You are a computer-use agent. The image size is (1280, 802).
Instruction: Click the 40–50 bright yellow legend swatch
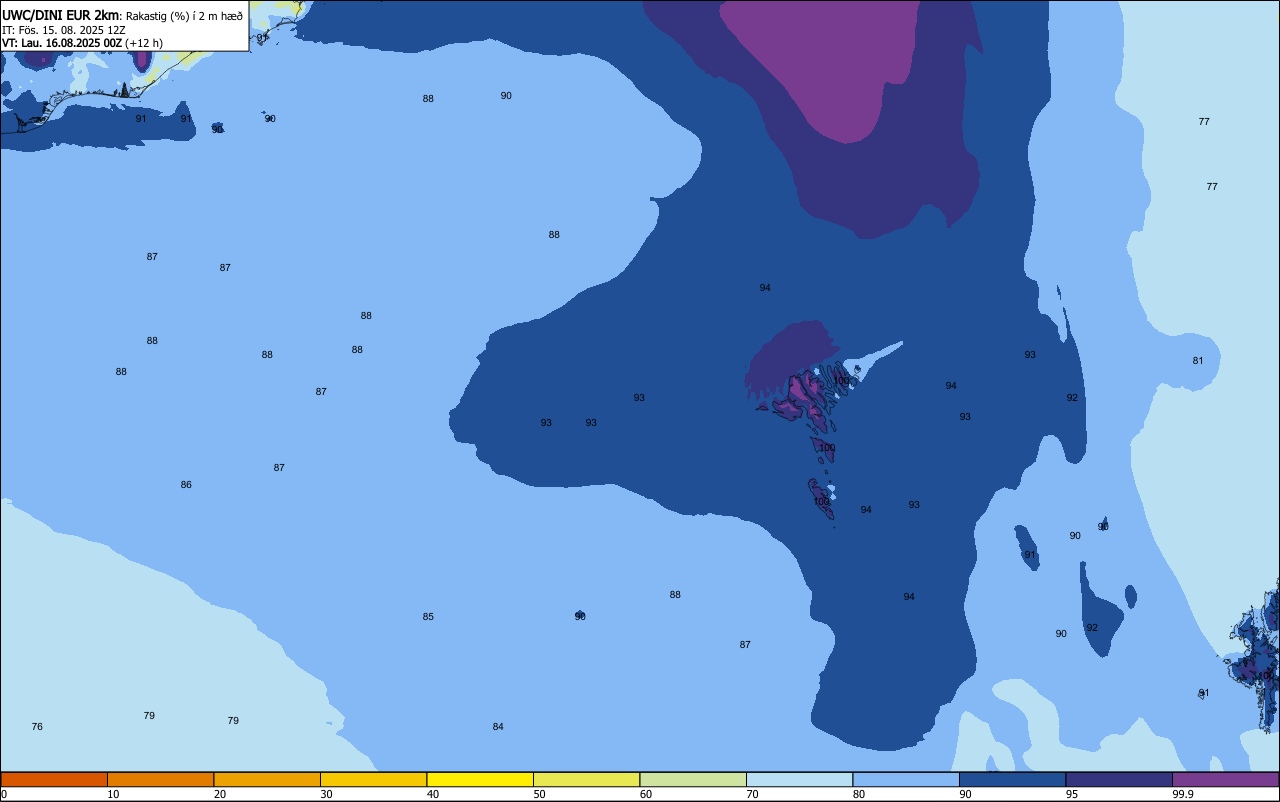coord(480,779)
